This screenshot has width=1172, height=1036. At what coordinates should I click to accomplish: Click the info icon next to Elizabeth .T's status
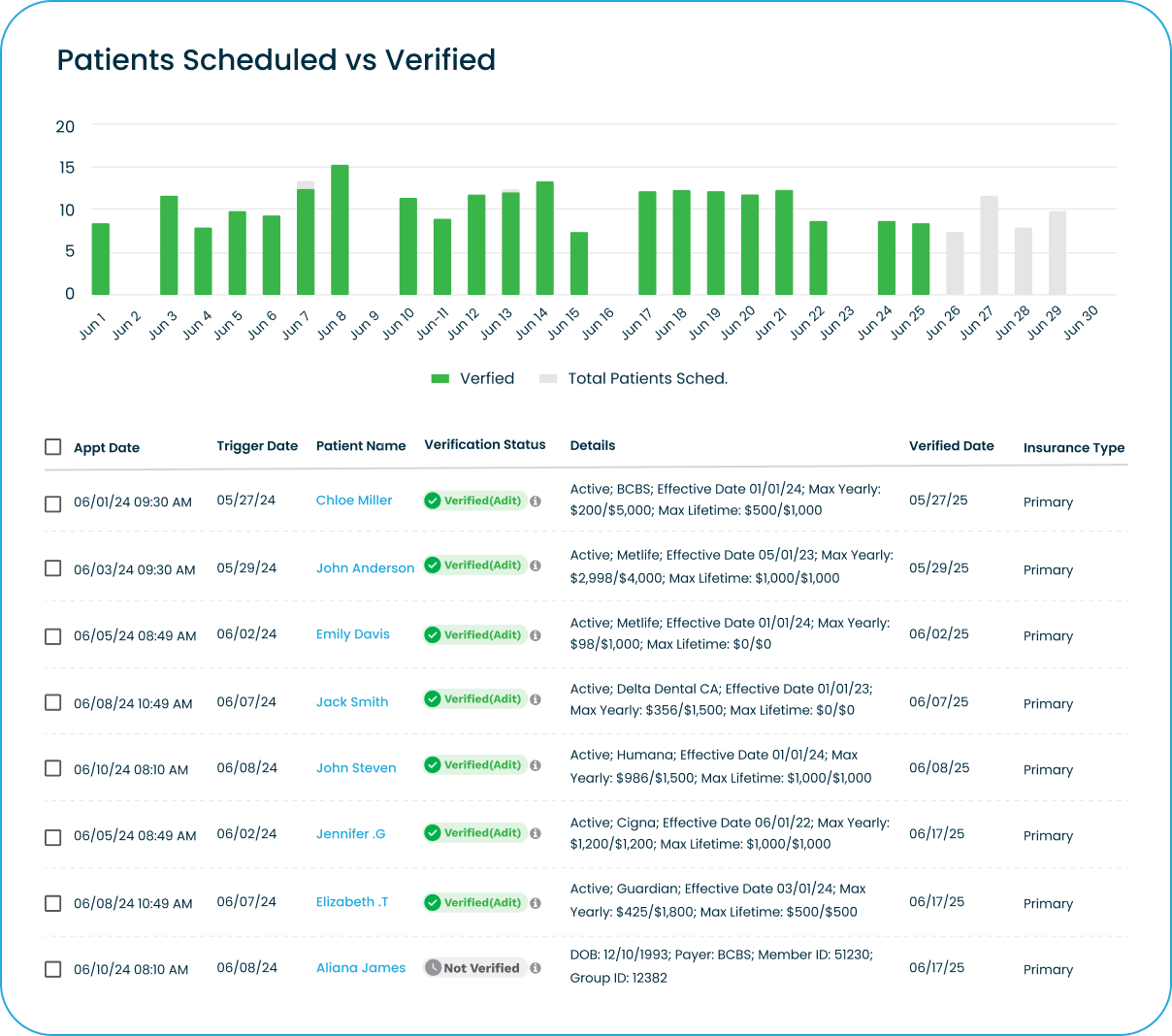(x=537, y=902)
